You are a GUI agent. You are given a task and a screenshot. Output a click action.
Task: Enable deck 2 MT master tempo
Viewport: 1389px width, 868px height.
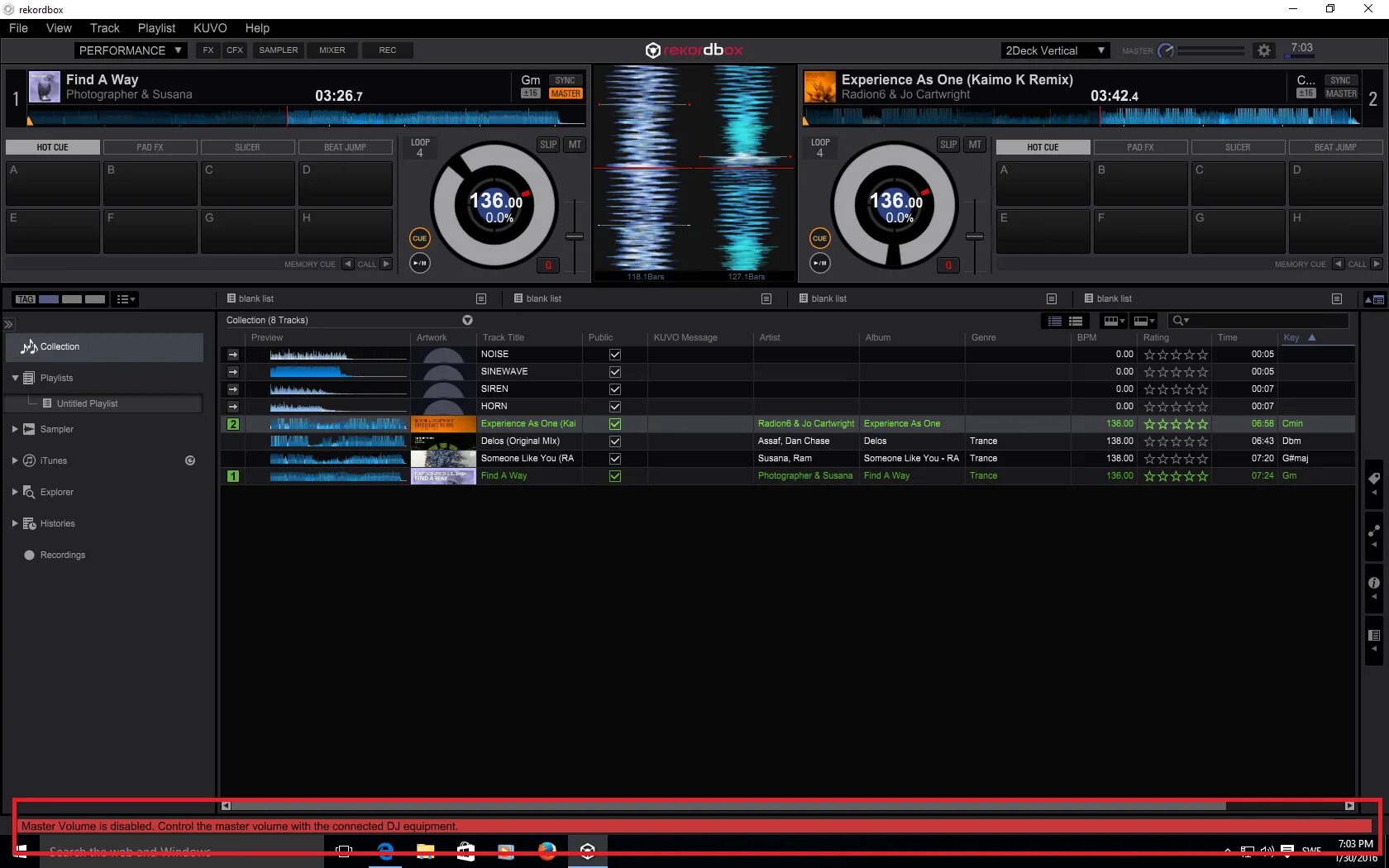[976, 145]
